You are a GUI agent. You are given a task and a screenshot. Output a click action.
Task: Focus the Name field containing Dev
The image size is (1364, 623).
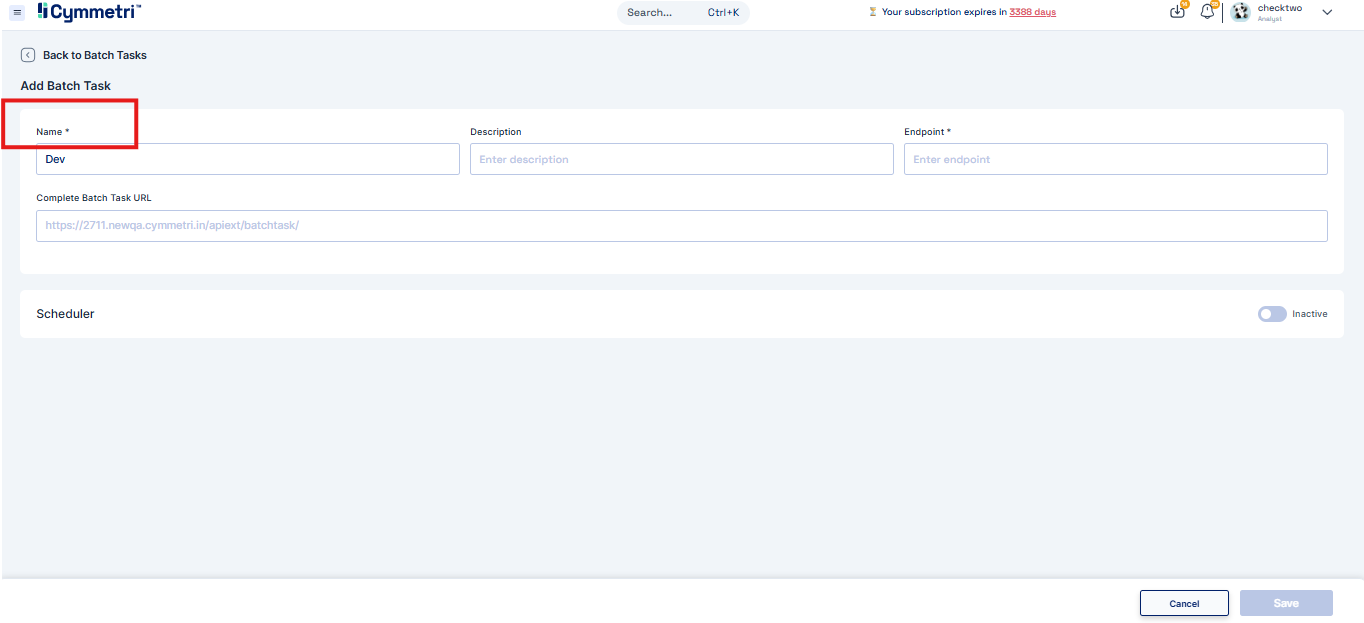[x=247, y=159]
